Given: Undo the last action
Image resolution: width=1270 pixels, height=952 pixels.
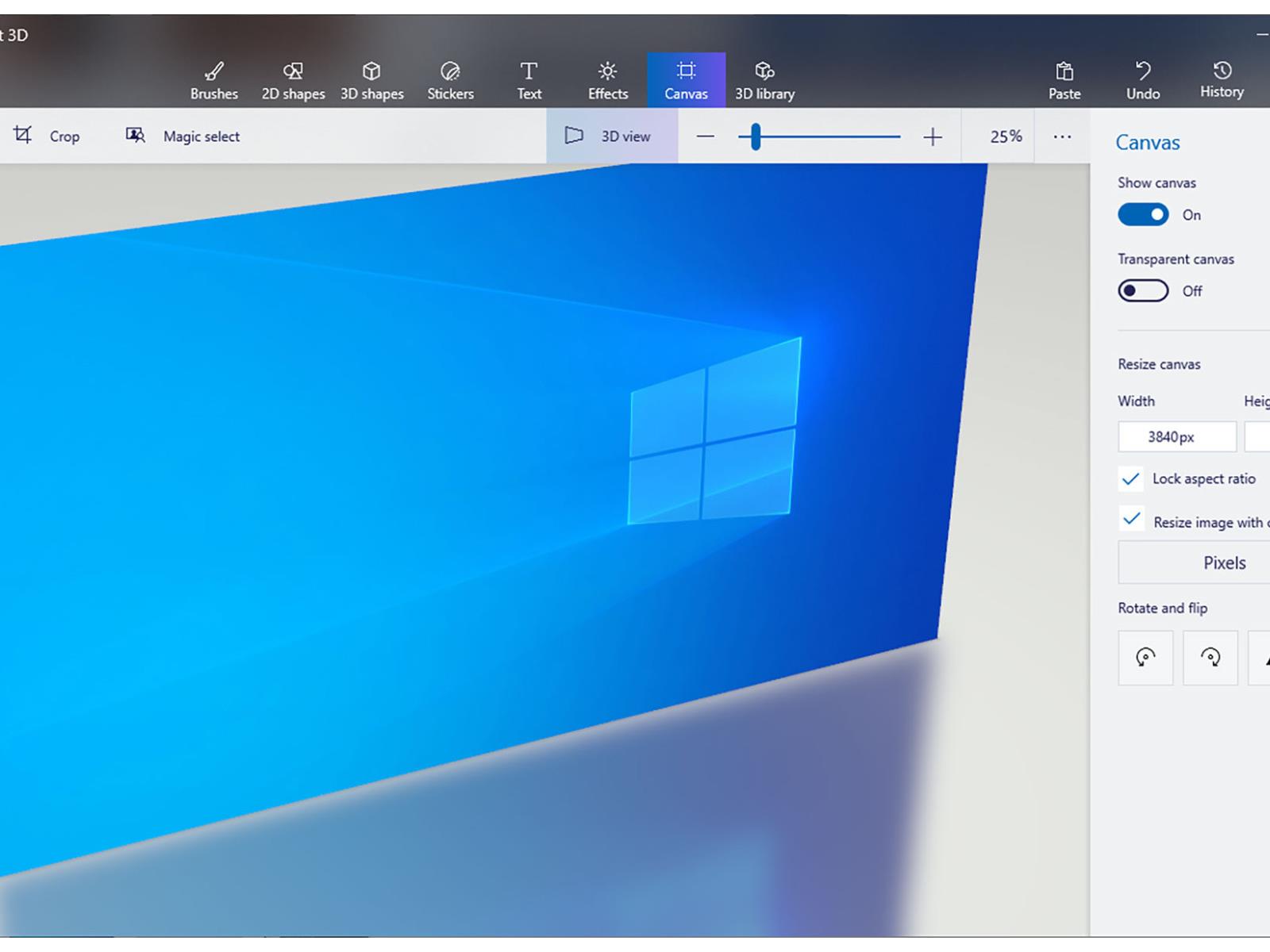Looking at the screenshot, I should point(1143,80).
